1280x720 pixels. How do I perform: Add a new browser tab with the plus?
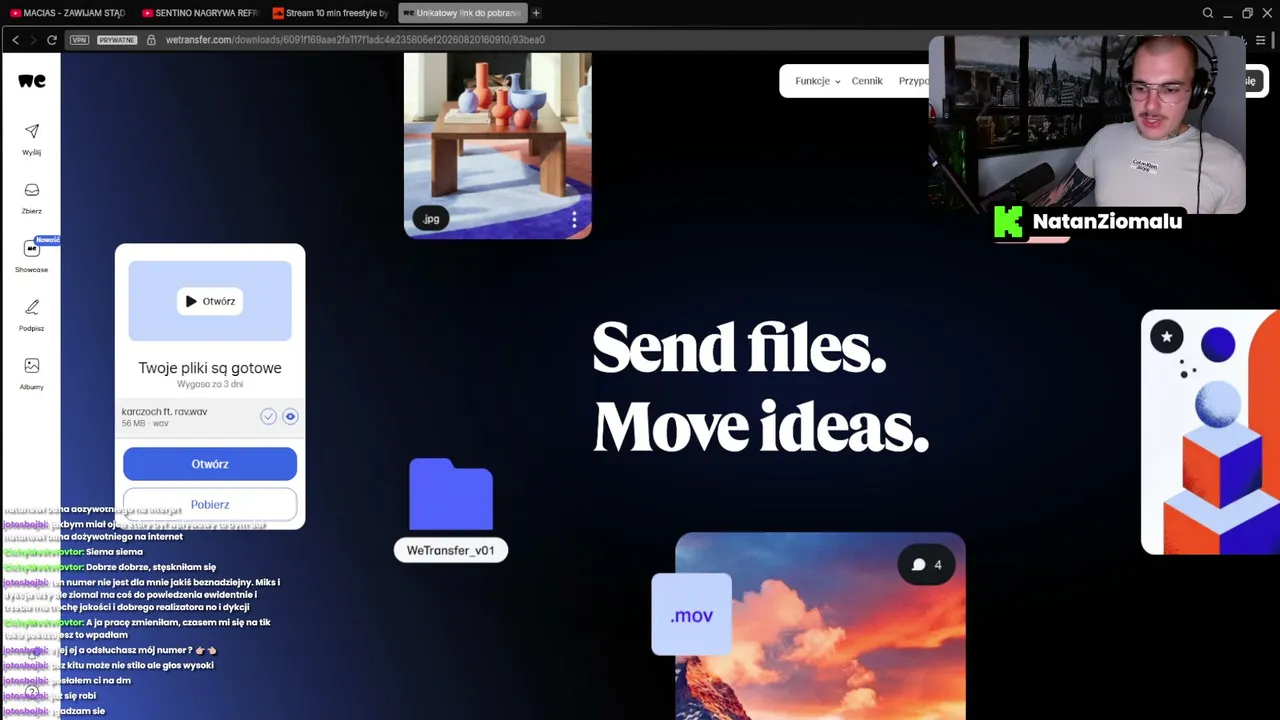536,13
